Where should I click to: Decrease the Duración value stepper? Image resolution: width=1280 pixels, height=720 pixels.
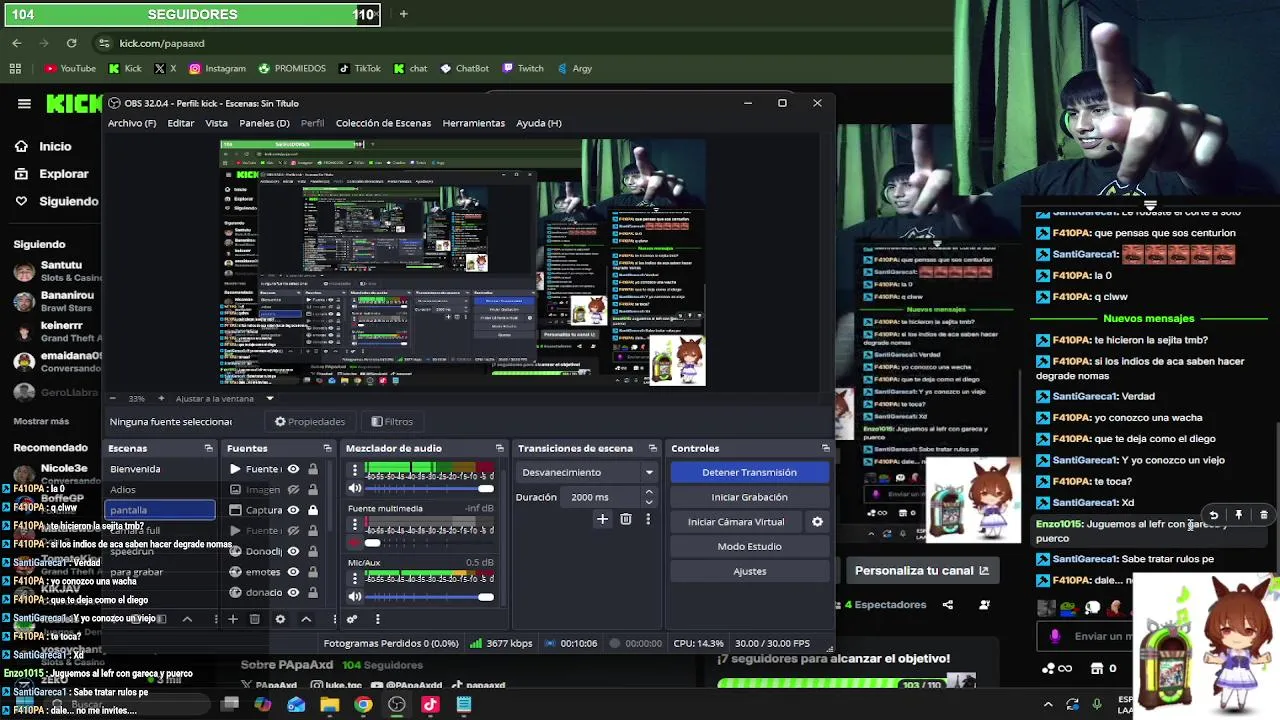point(649,502)
